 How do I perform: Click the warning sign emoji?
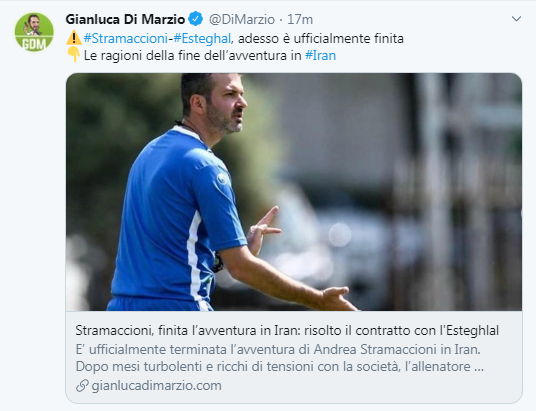73,38
